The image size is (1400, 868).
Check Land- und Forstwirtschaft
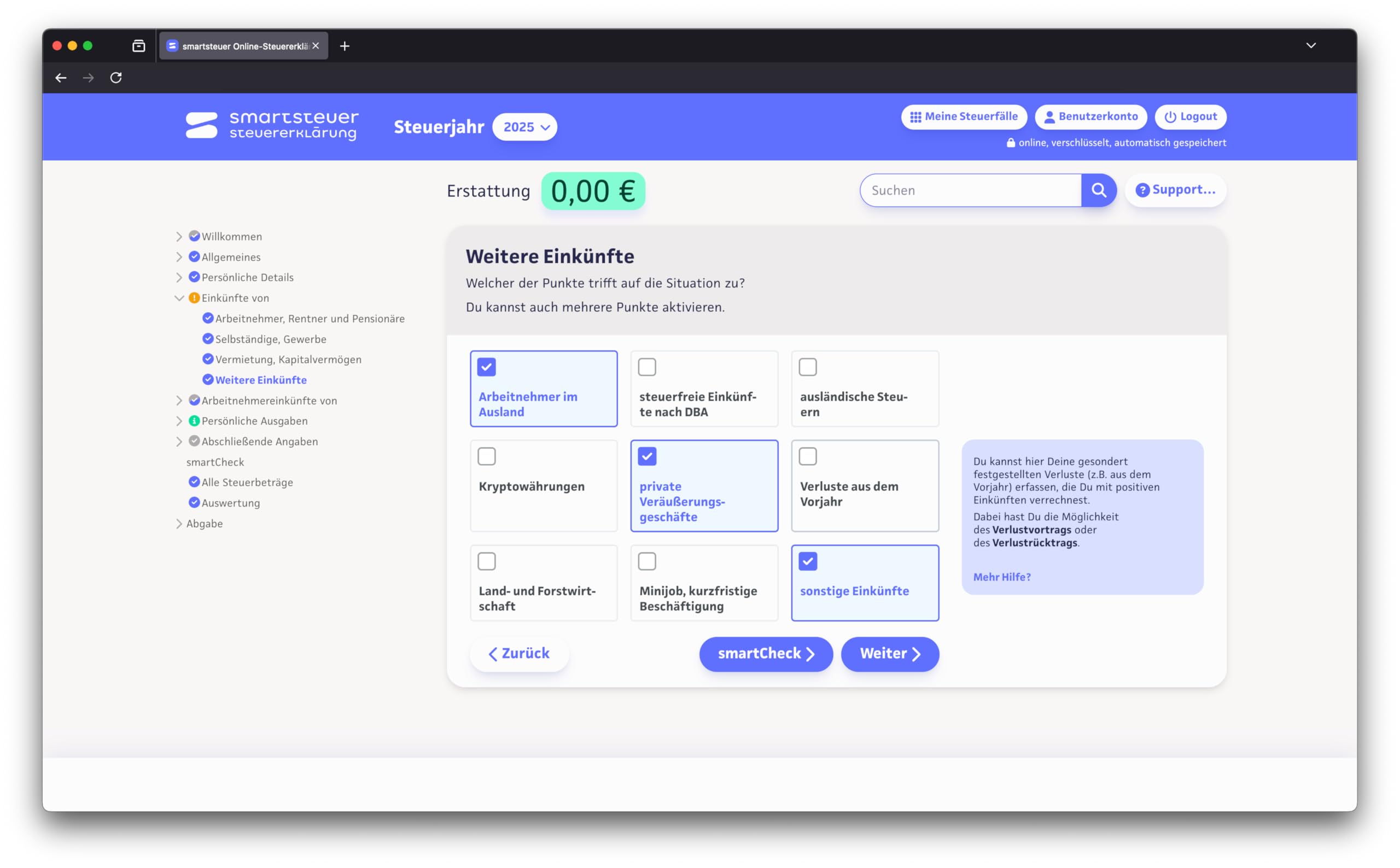click(x=486, y=561)
